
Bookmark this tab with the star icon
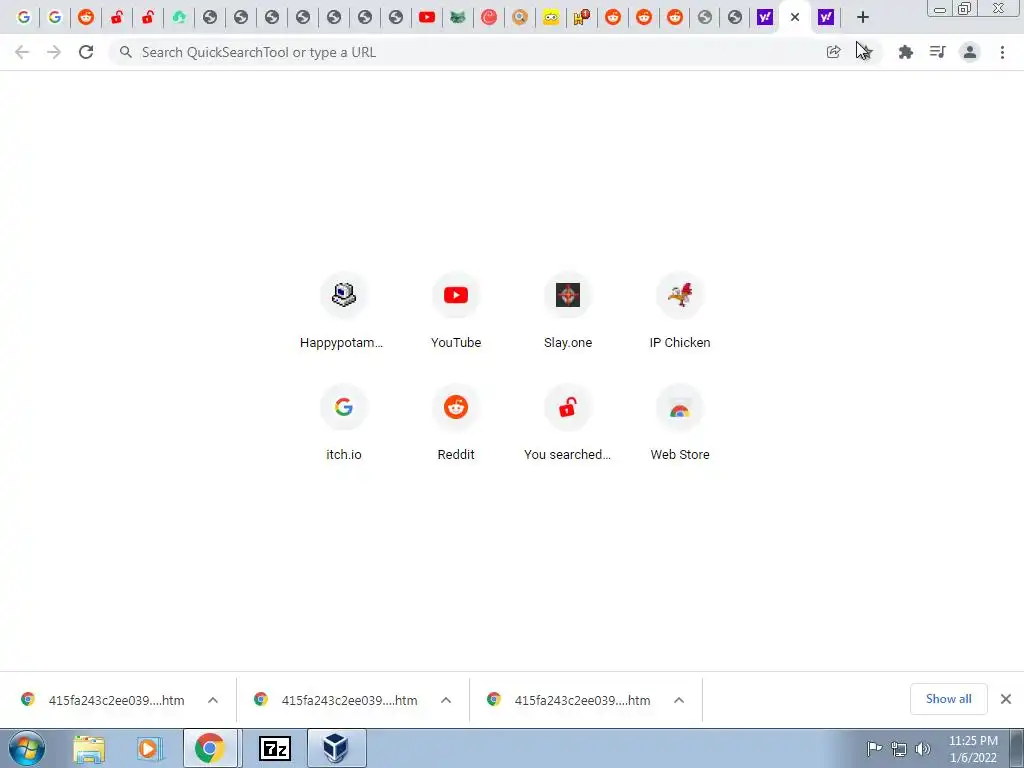(x=865, y=52)
